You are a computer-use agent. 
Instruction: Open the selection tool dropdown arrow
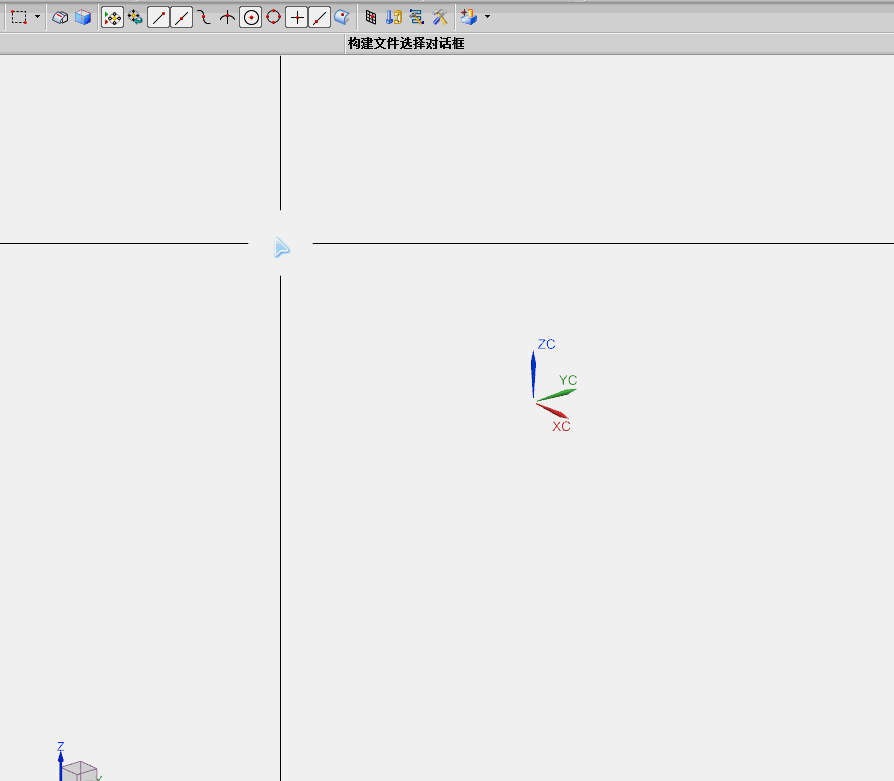[39, 17]
